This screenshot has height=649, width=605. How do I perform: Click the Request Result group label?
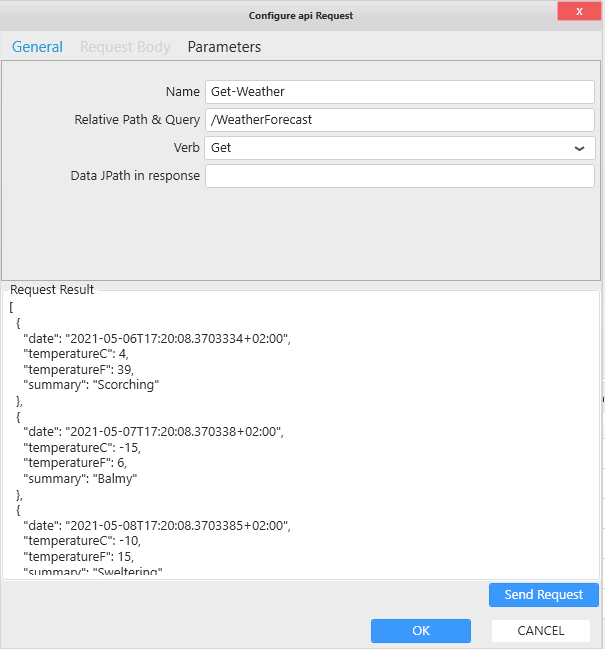[52, 289]
